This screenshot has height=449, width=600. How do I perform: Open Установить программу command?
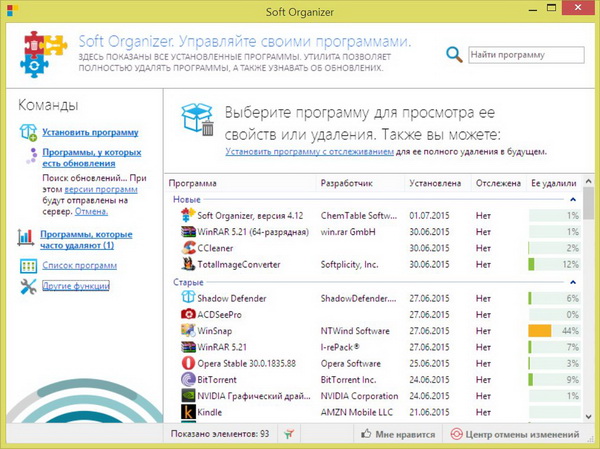[x=90, y=132]
